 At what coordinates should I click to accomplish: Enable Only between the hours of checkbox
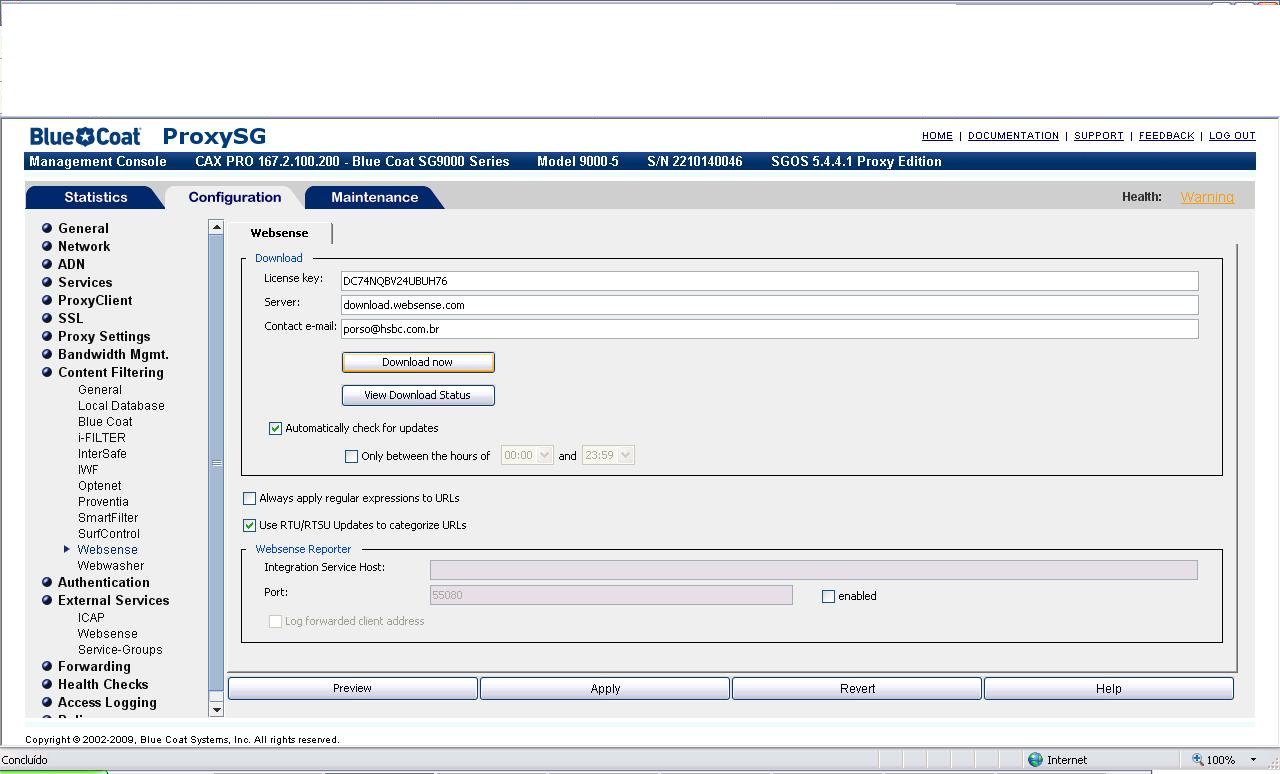click(x=351, y=456)
